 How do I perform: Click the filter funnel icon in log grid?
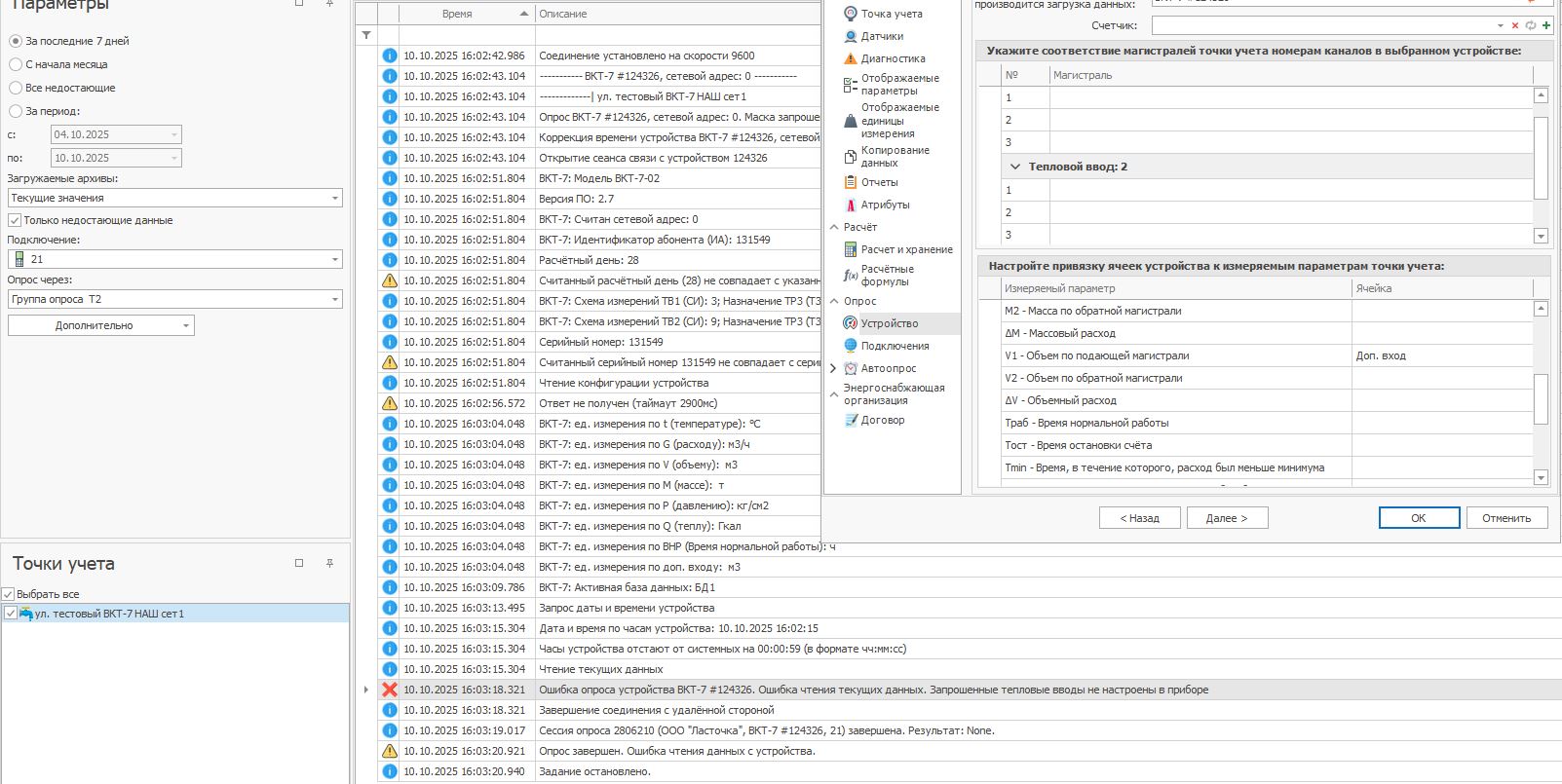click(366, 35)
